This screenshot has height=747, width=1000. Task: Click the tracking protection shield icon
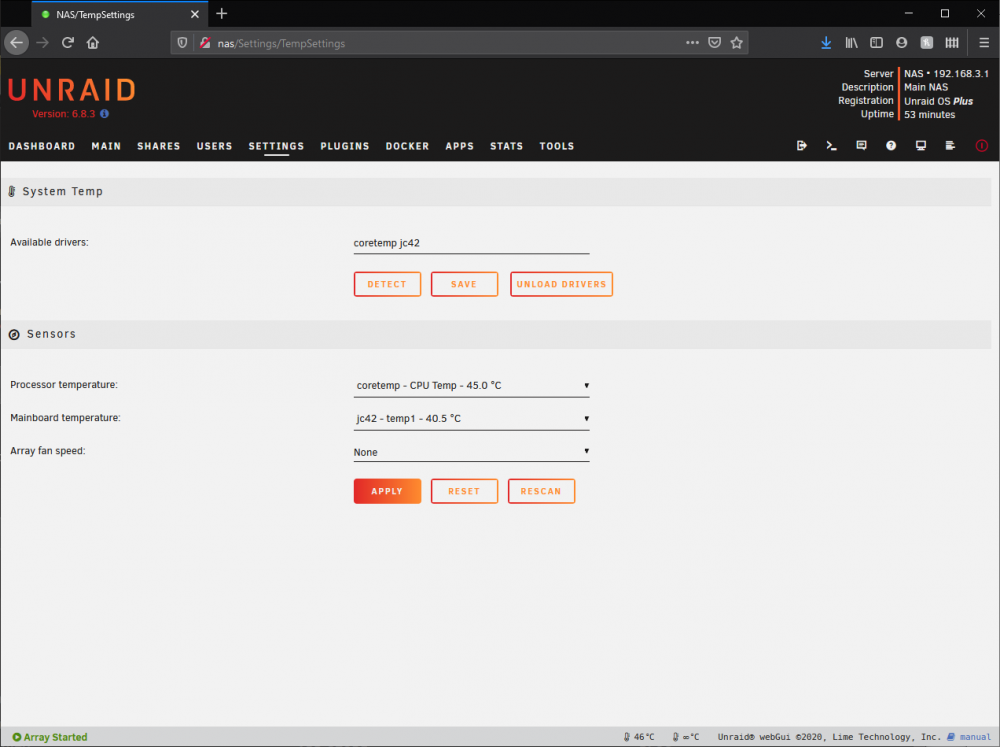point(182,43)
